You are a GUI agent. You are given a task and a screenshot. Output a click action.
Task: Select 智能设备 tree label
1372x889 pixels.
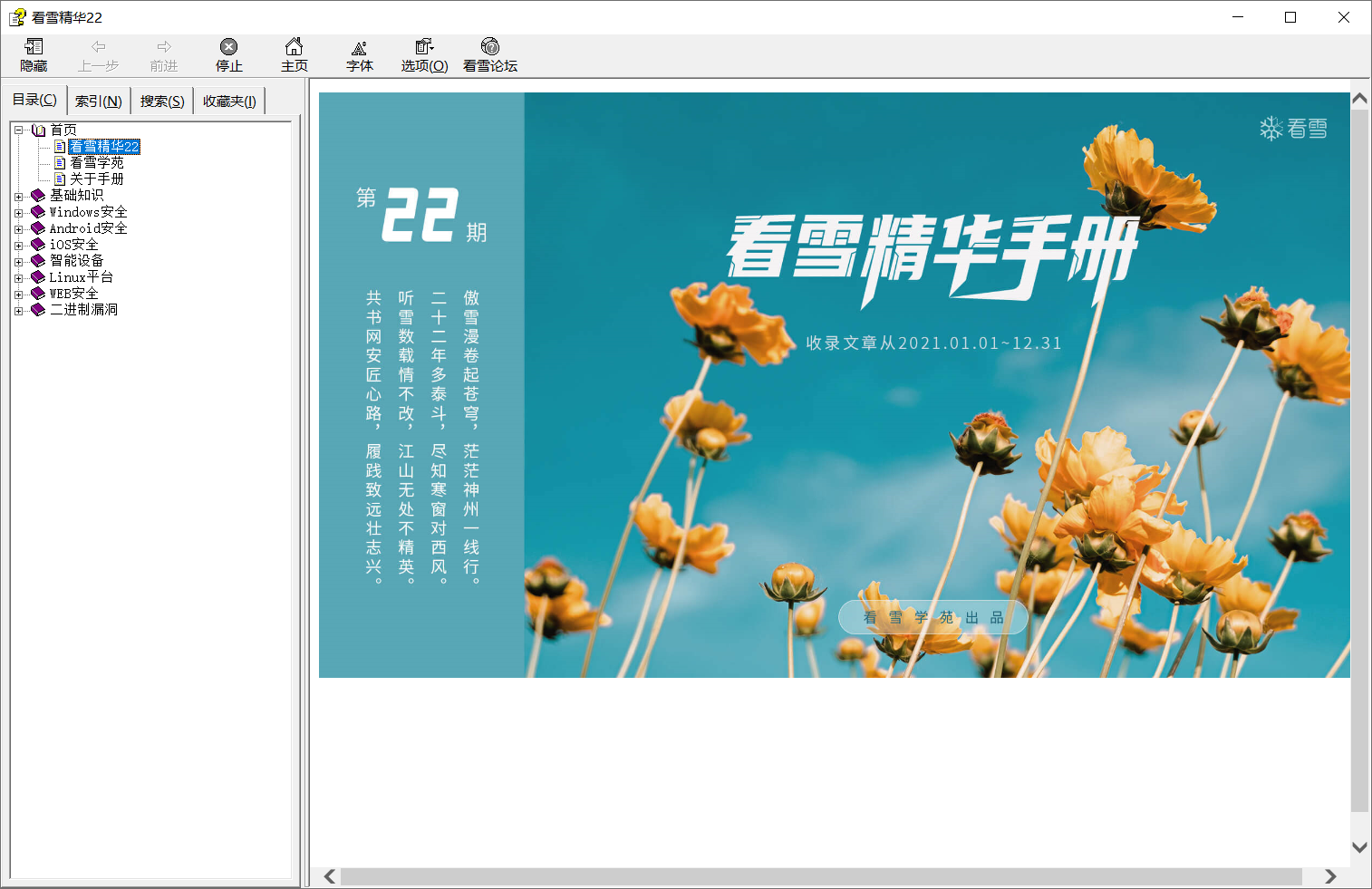coord(77,261)
